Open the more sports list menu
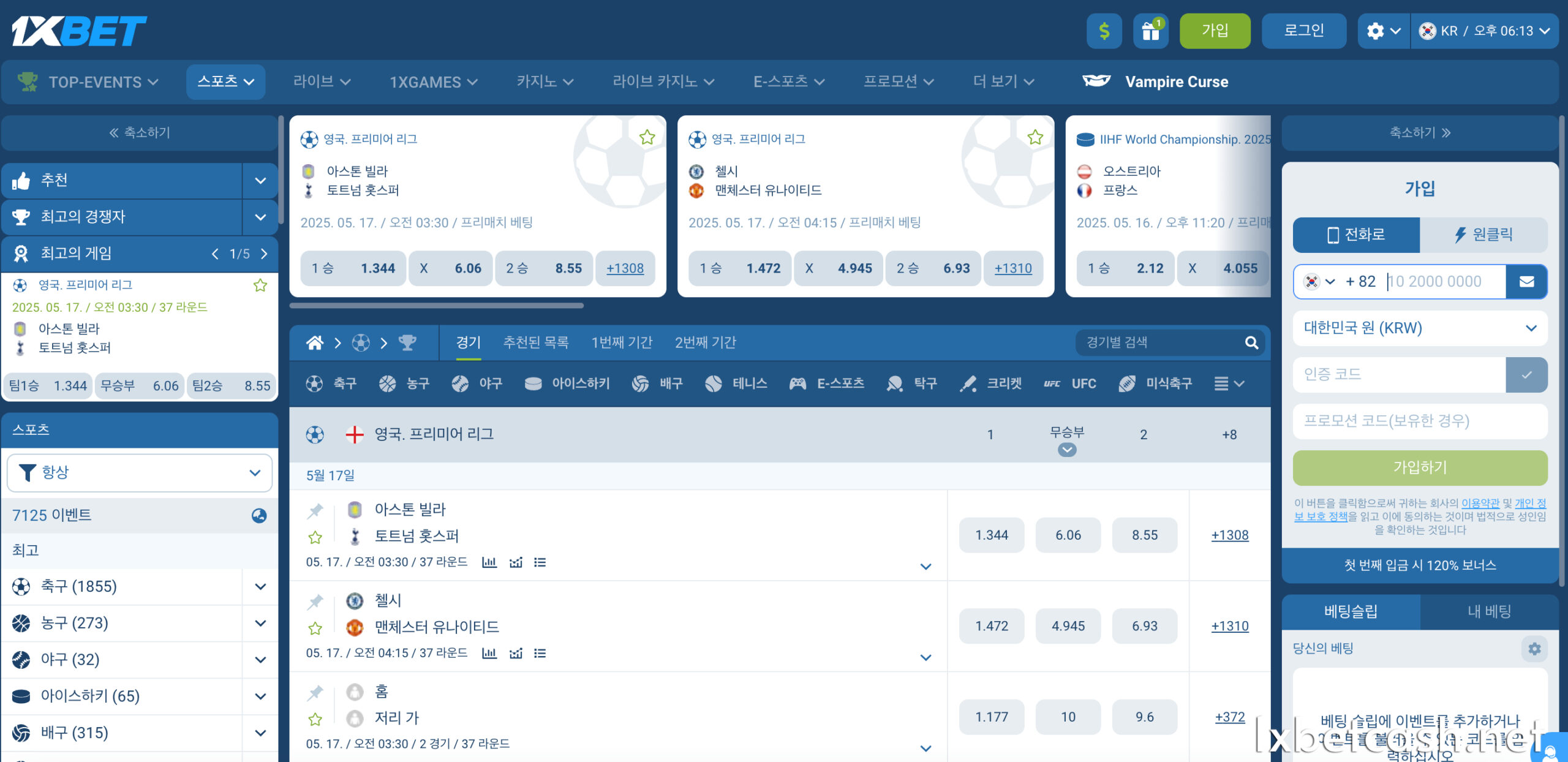Viewport: 1568px width, 762px height. pyautogui.click(x=1229, y=383)
